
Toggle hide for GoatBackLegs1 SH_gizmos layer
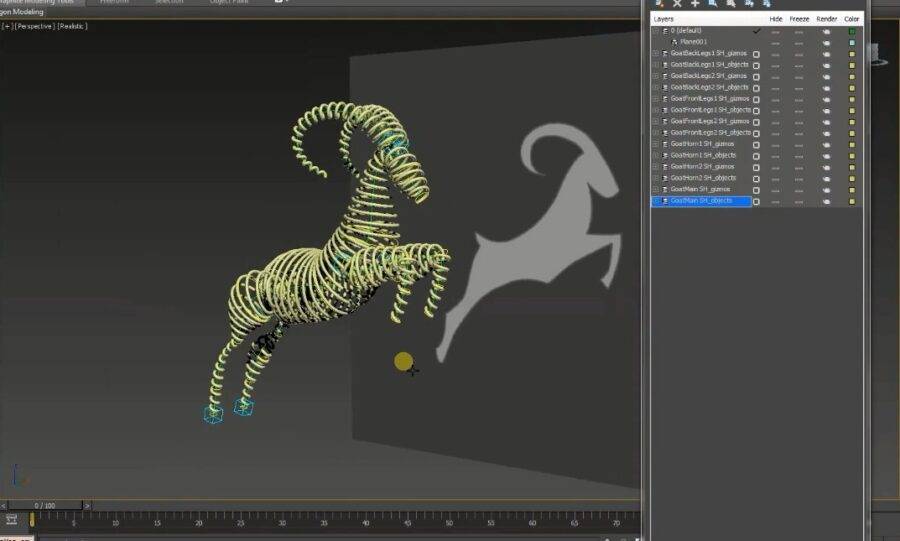pyautogui.click(x=775, y=54)
